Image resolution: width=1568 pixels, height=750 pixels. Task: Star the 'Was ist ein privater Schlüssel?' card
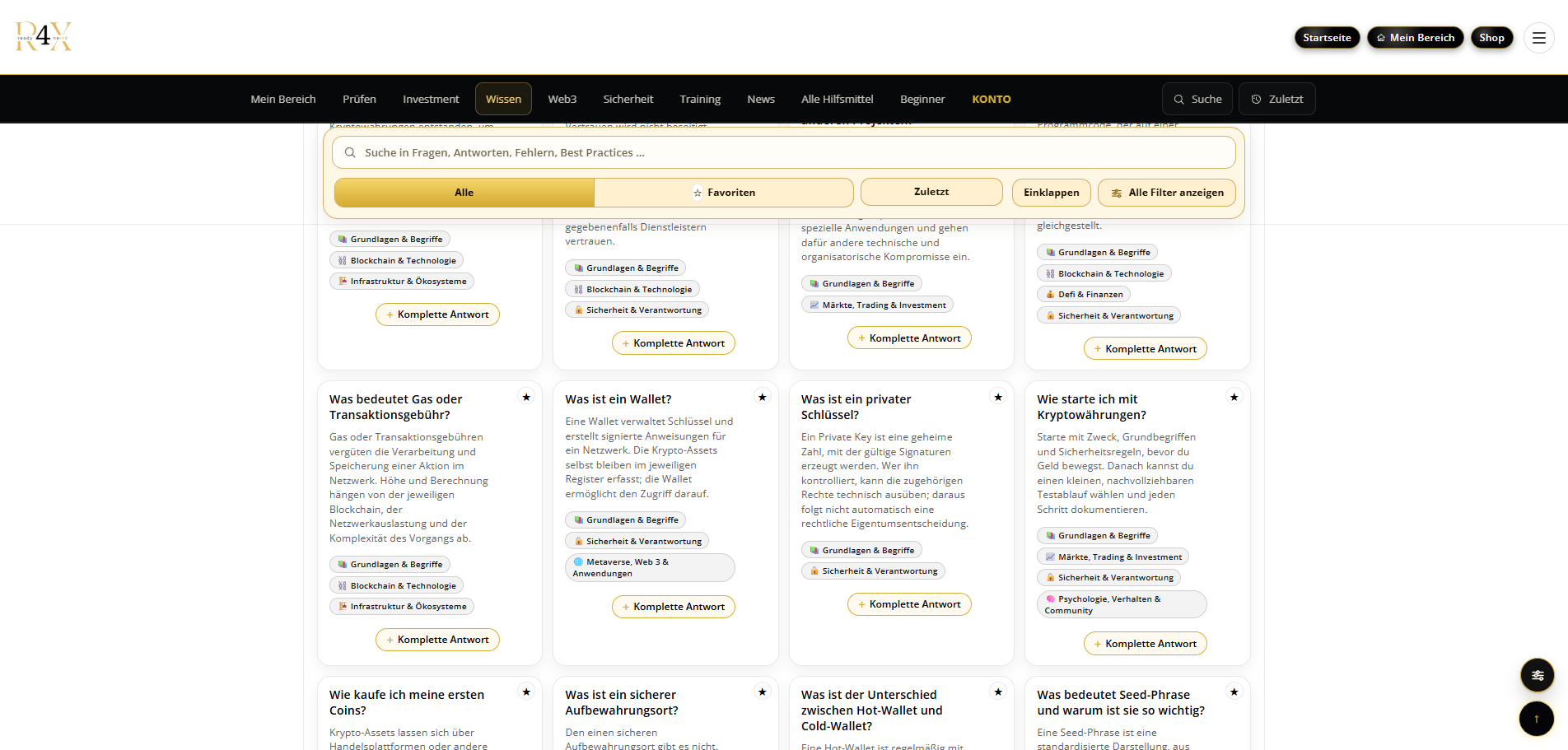[x=998, y=397]
